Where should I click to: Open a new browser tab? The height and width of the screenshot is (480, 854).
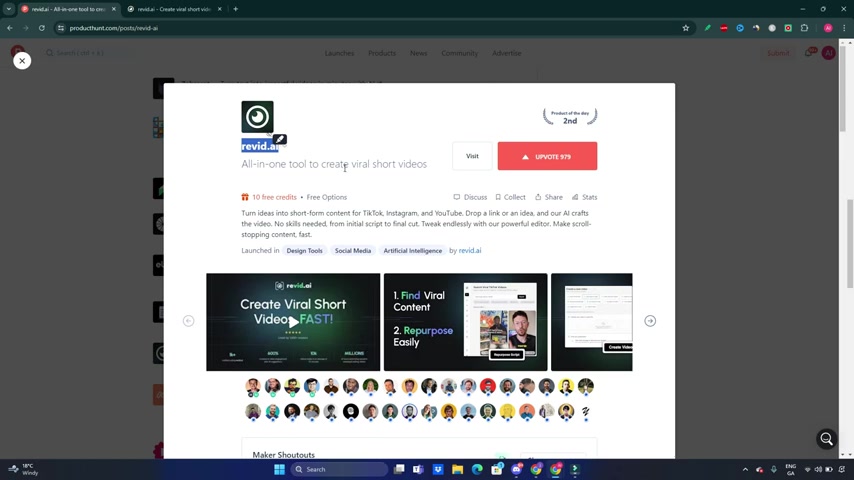pyautogui.click(x=235, y=9)
